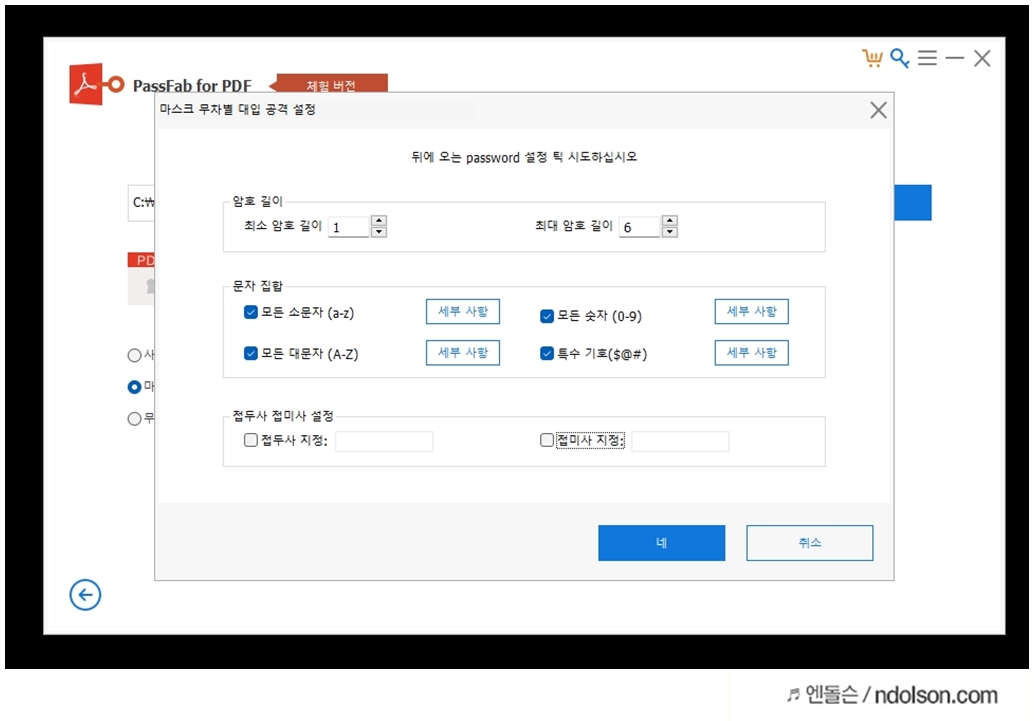The height and width of the screenshot is (721, 1034).
Task: Click the suffix text input field
Action: click(681, 441)
